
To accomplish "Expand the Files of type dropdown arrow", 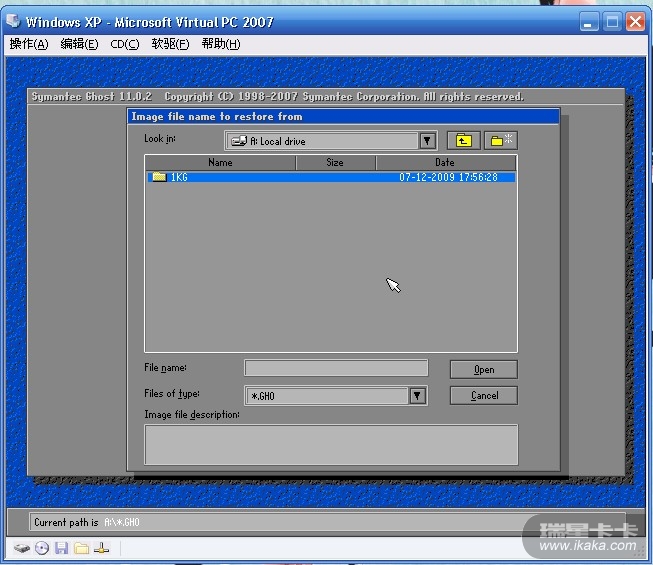I will click(x=417, y=396).
